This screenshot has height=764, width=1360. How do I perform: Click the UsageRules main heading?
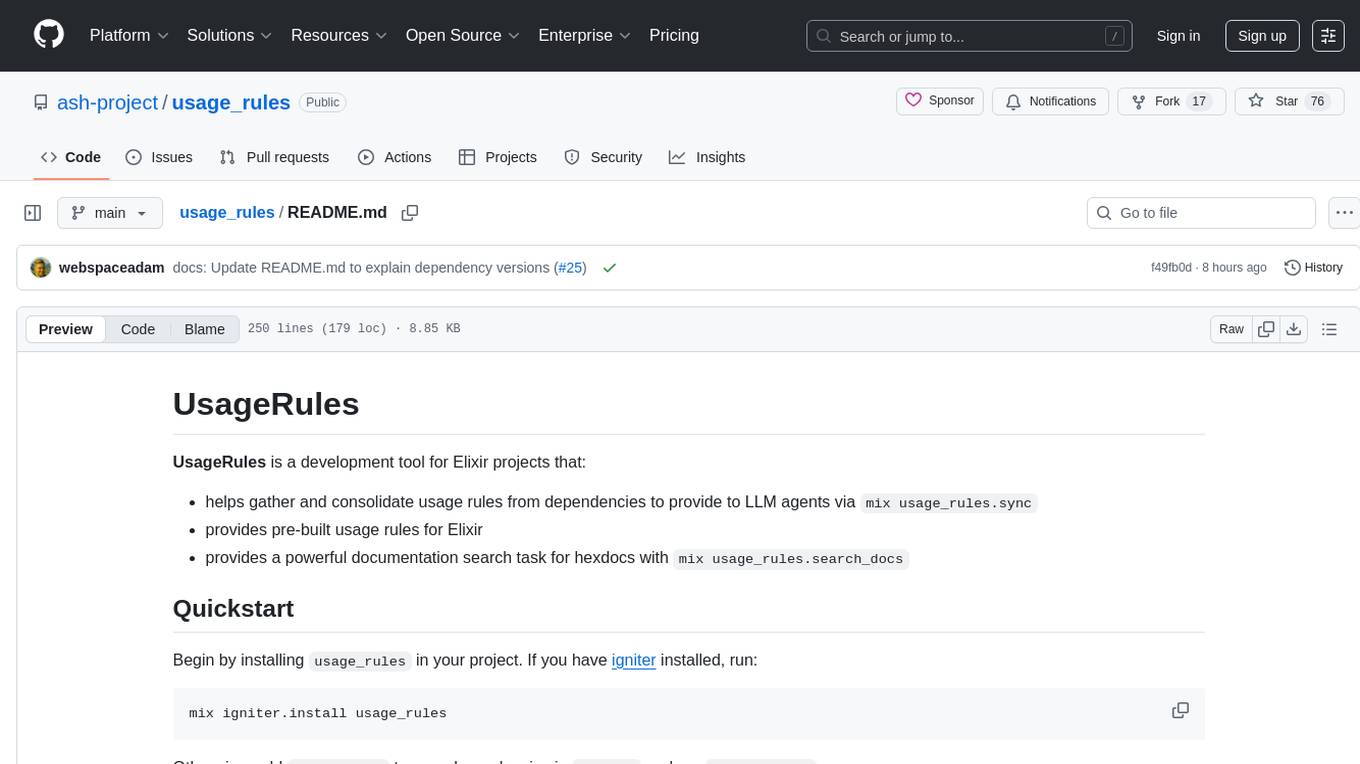click(x=266, y=404)
